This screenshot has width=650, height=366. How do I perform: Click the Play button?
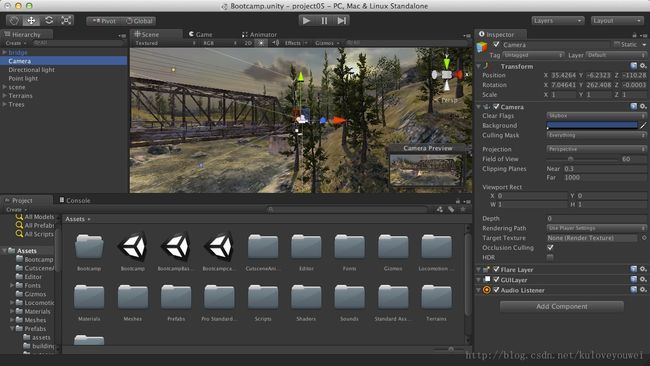tap(306, 20)
